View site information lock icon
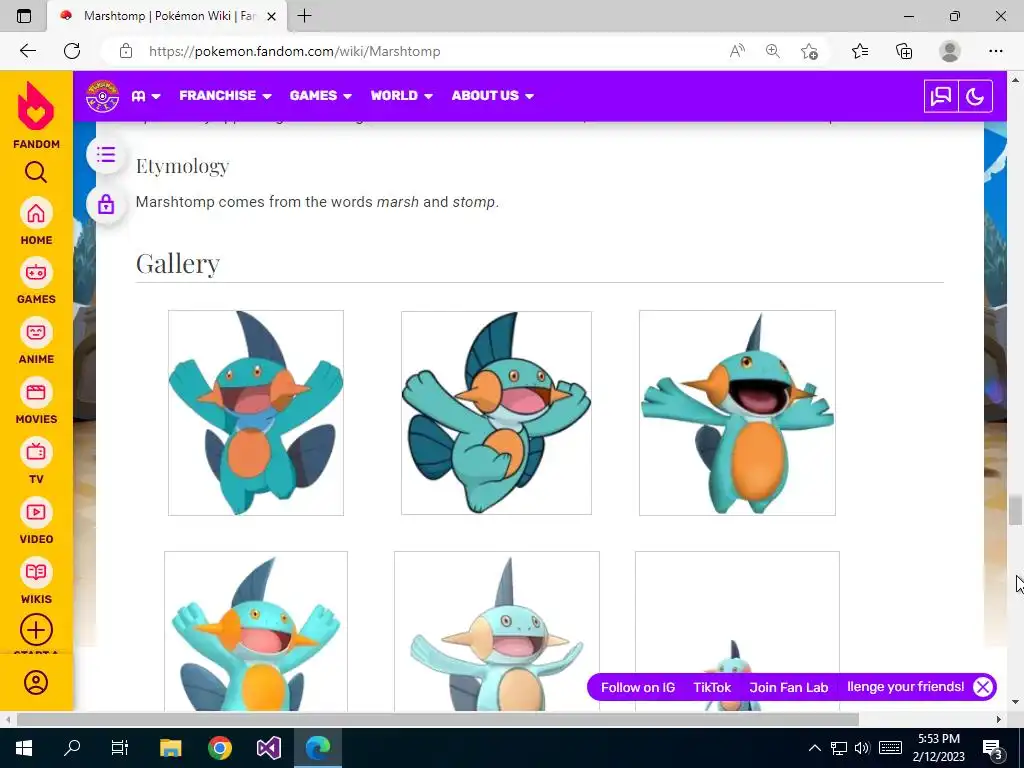Image resolution: width=1024 pixels, height=768 pixels. [x=126, y=51]
